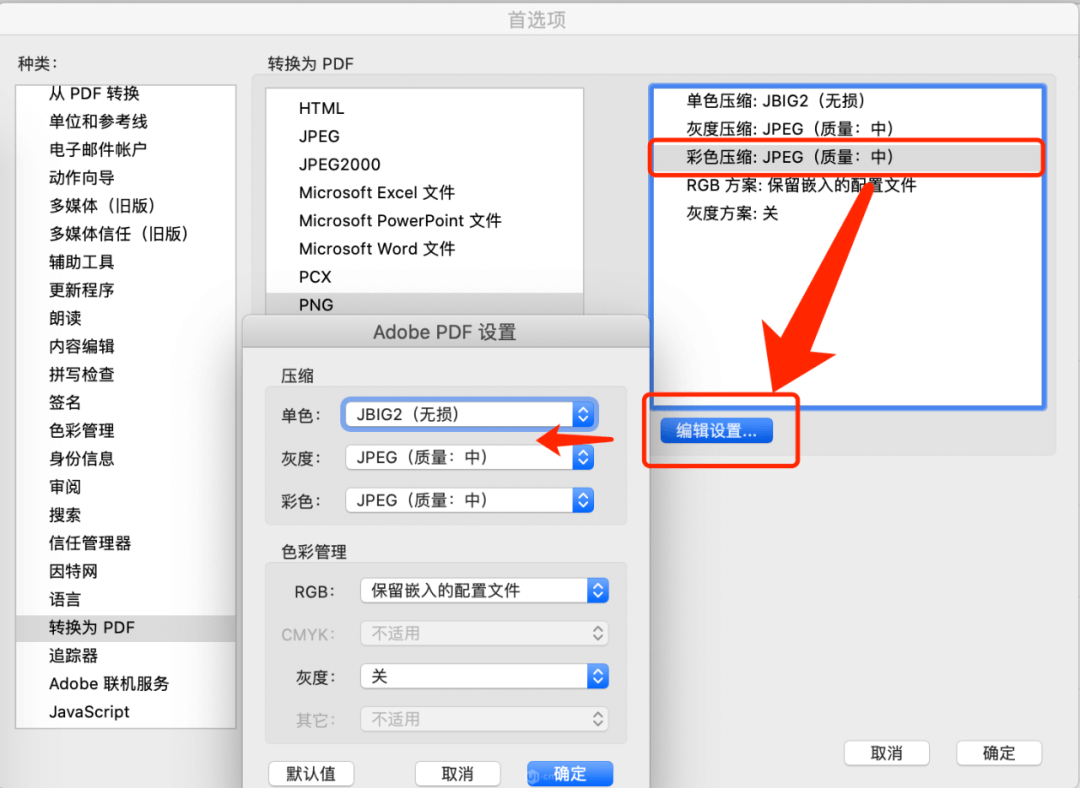Image resolution: width=1080 pixels, height=788 pixels.
Task: Select JavaScript category
Action: (126, 712)
